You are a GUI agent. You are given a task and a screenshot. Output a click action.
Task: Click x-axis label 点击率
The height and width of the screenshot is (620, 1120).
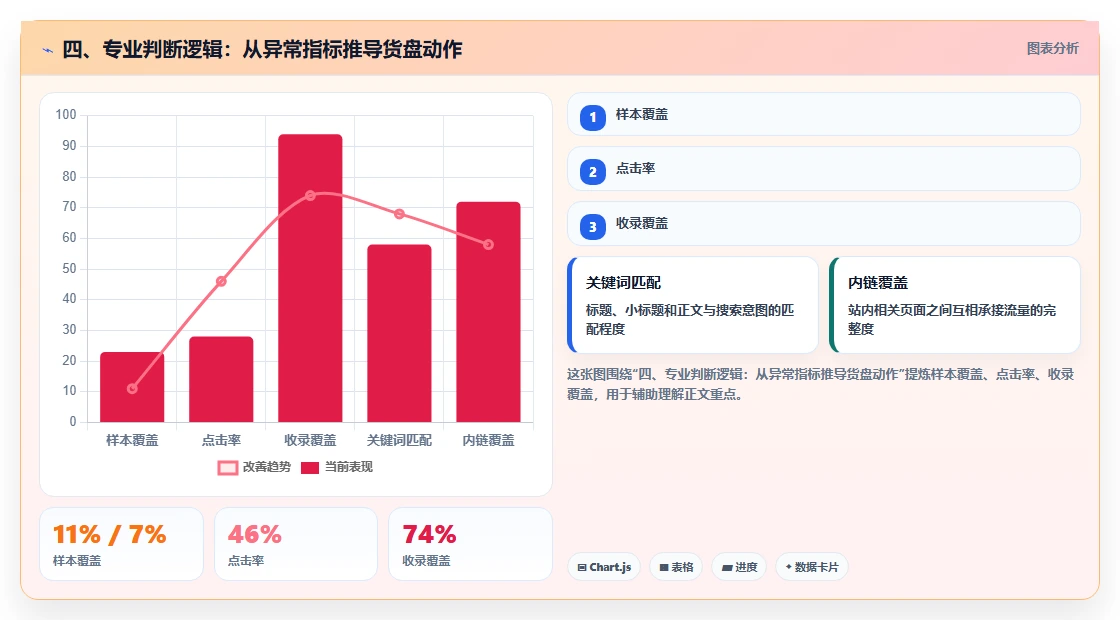[221, 441]
